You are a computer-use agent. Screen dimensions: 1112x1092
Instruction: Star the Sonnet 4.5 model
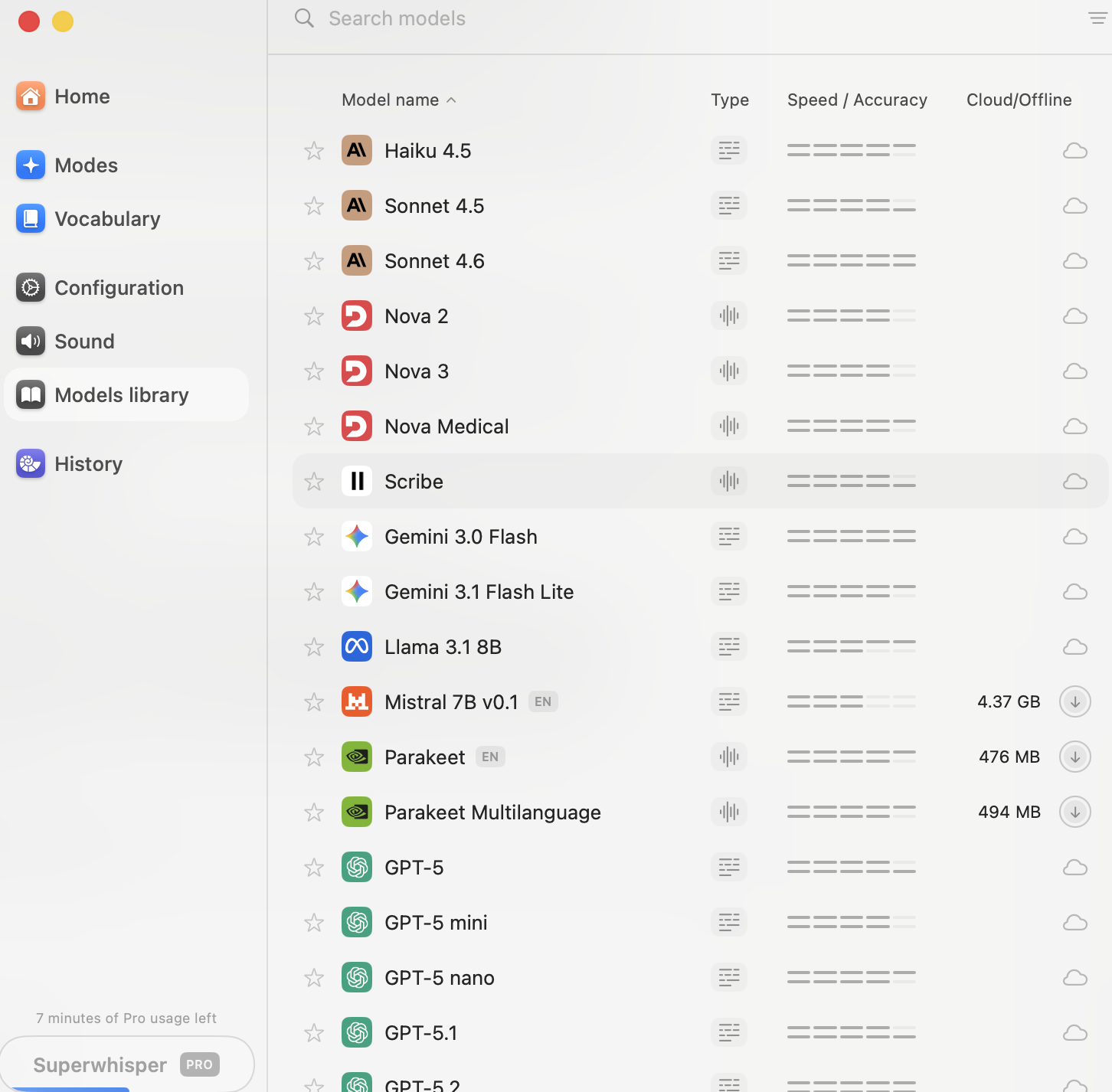click(x=314, y=206)
